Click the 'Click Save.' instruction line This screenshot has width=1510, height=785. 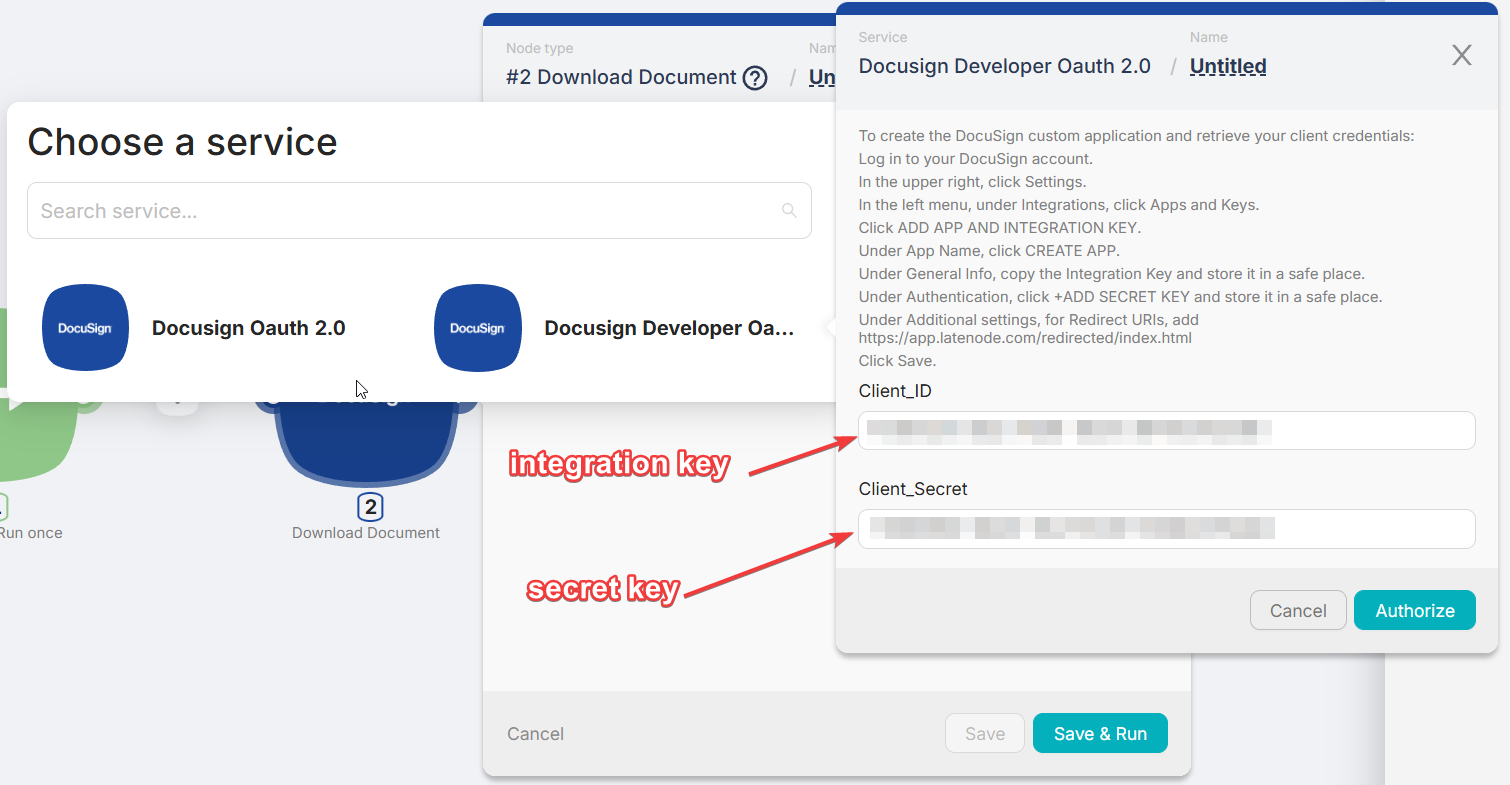coord(897,361)
